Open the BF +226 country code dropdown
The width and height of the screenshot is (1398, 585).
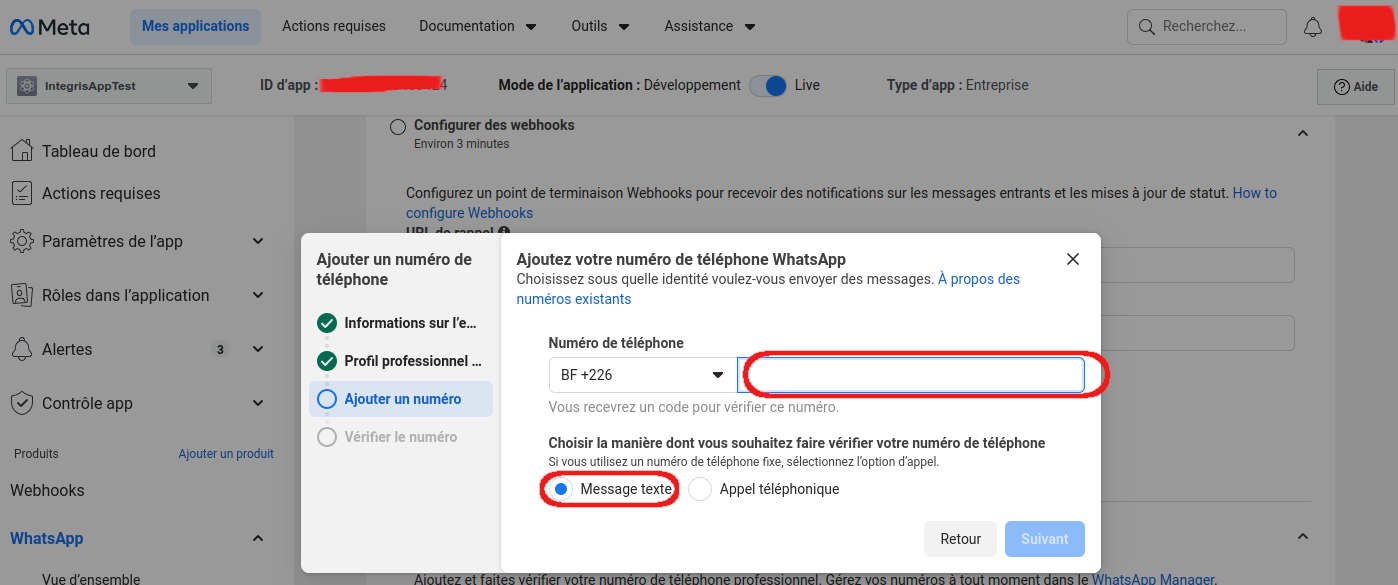641,375
